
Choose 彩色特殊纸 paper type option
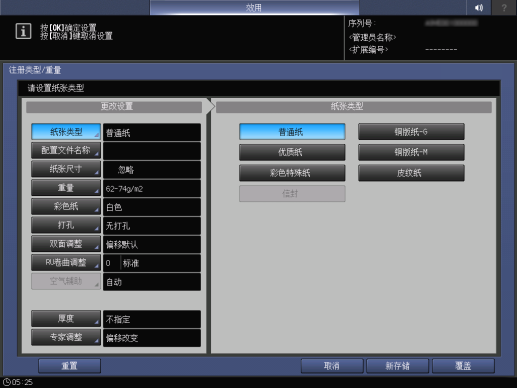click(292, 173)
